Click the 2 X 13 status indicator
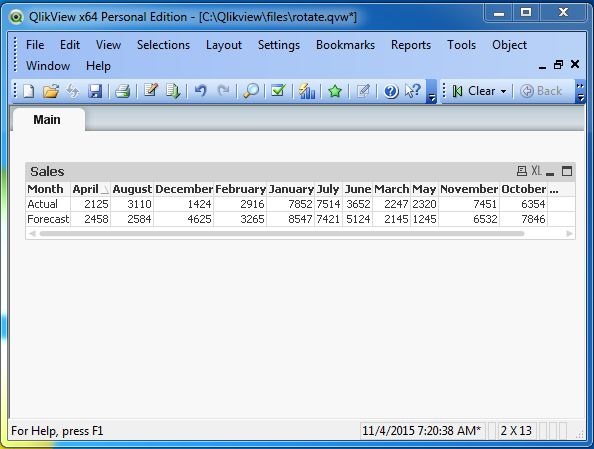The image size is (594, 449). [516, 431]
